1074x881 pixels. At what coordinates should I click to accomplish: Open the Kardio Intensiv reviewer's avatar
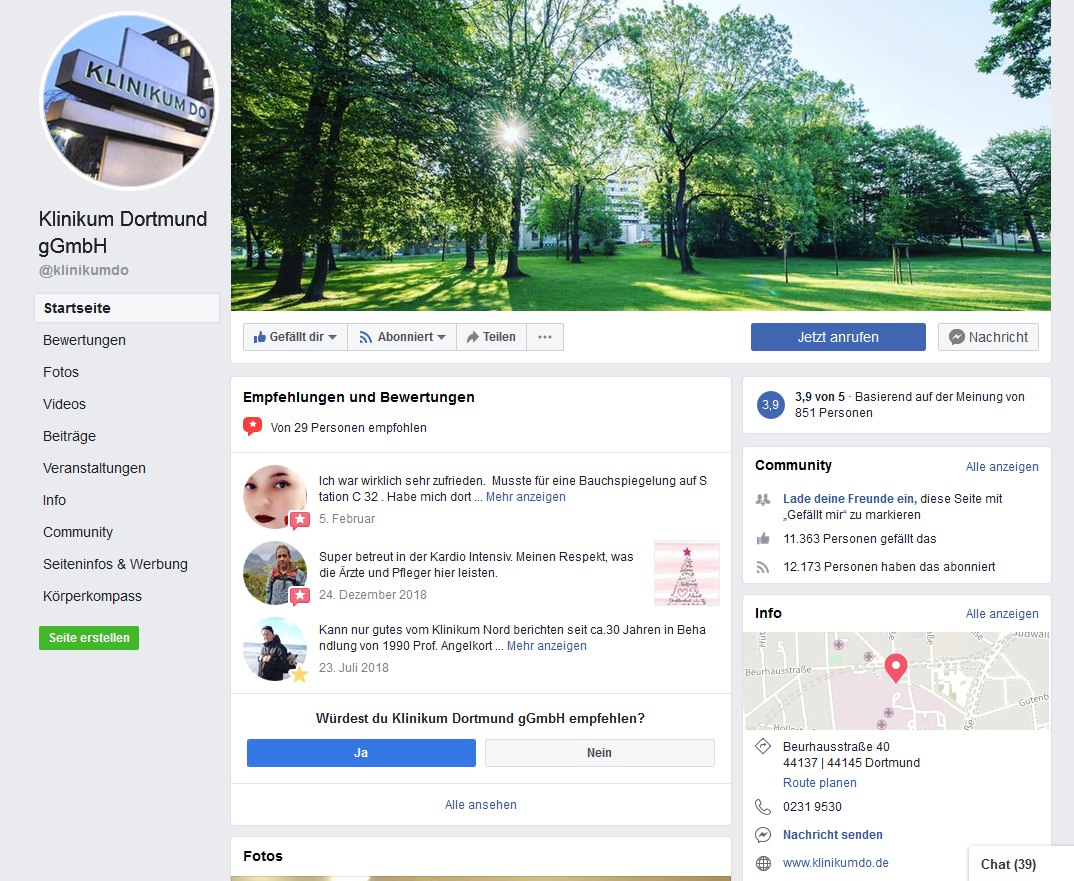(x=275, y=573)
